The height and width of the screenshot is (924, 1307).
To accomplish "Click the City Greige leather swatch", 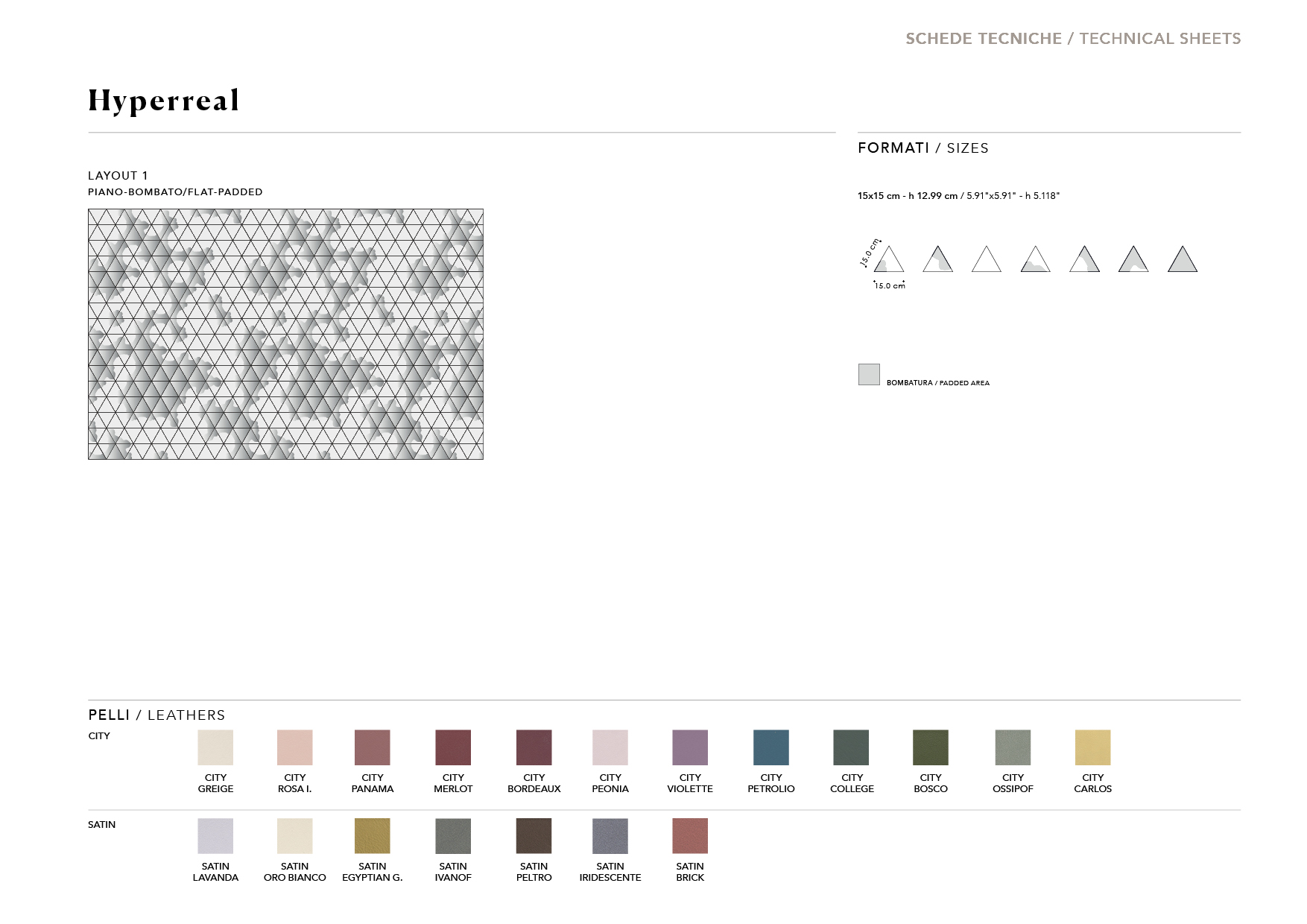I will tap(215, 747).
